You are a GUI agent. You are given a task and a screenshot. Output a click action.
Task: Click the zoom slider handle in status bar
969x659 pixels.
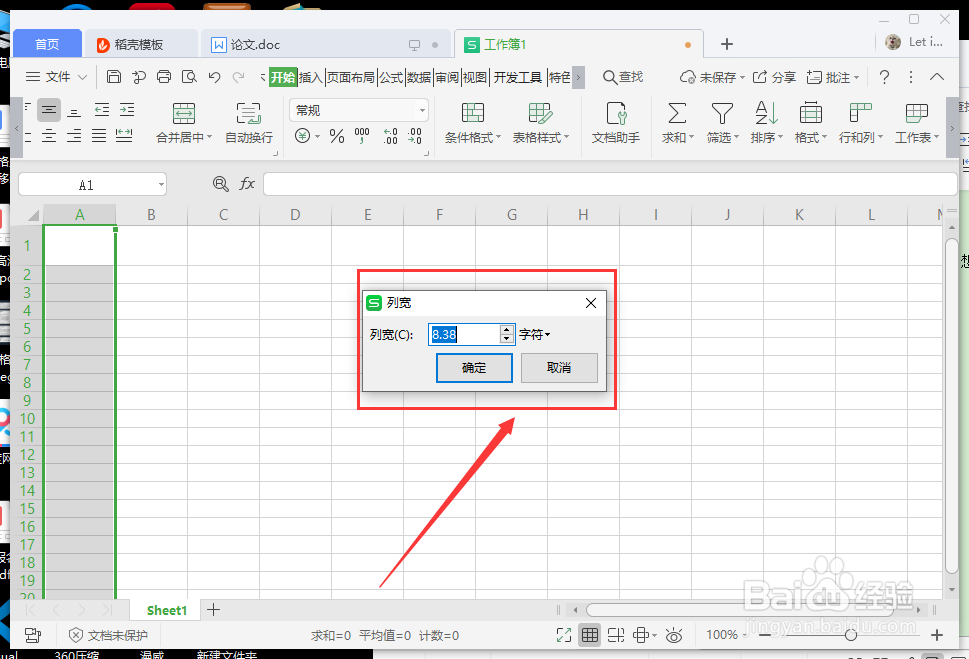tap(850, 635)
